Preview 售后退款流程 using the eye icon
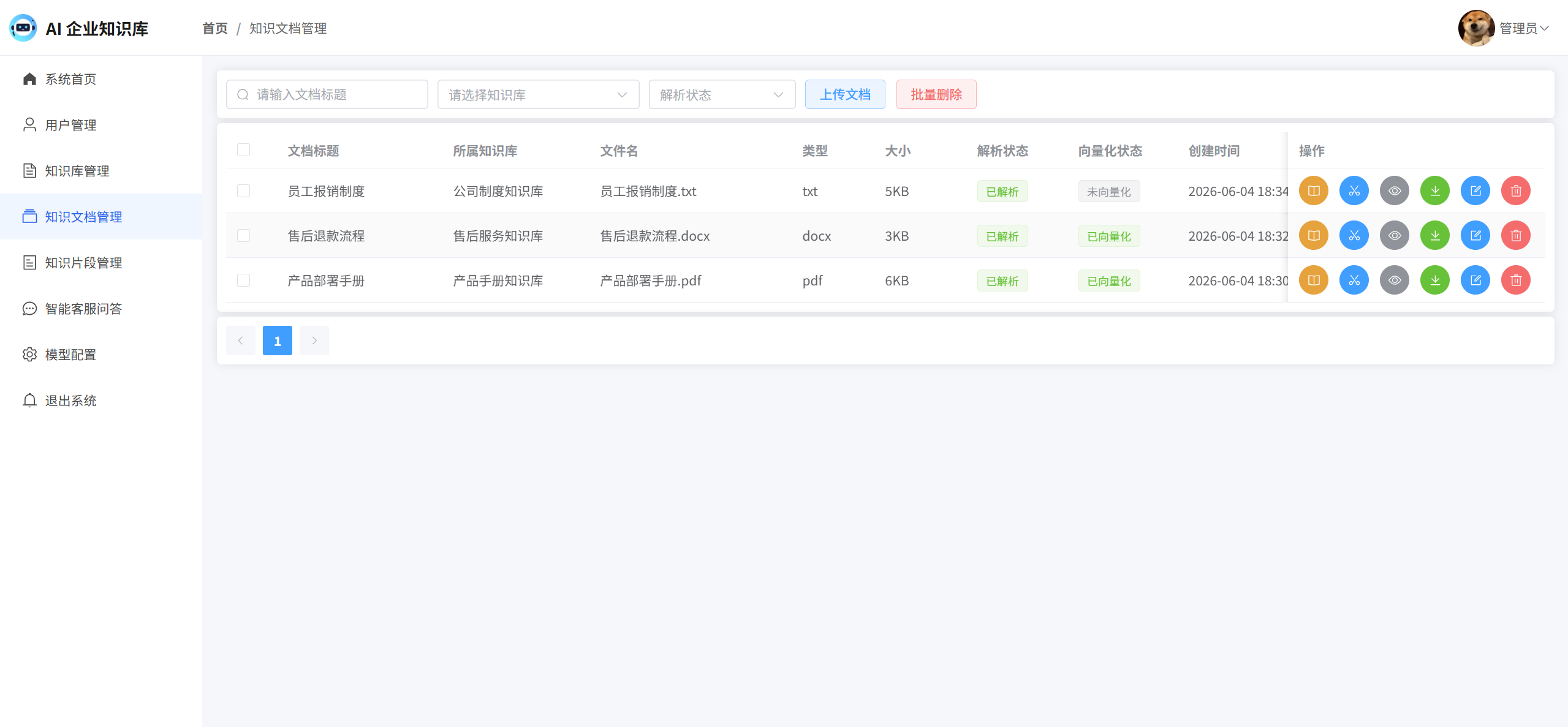Screen dimensions: 1568x727 coord(1394,236)
